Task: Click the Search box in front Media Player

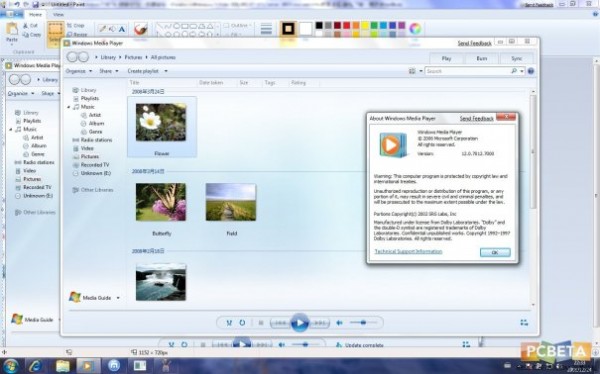Action: pos(468,71)
